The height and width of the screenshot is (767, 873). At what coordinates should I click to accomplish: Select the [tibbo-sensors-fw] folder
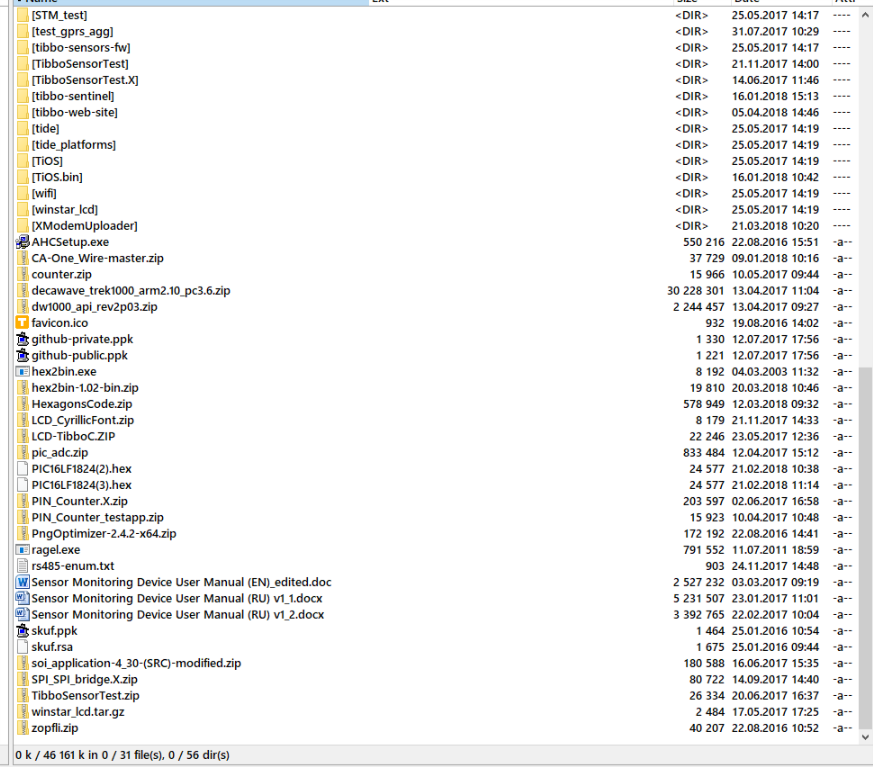click(x=81, y=48)
